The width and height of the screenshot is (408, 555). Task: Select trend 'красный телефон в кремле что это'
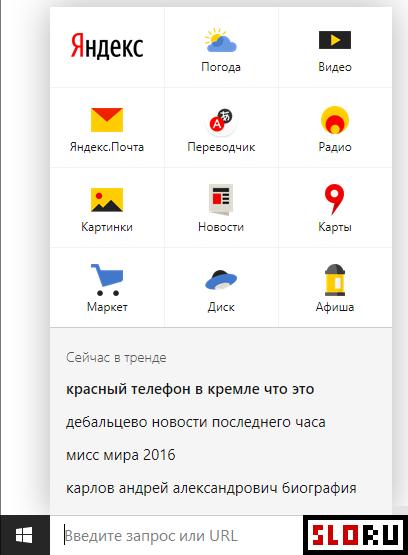190,389
